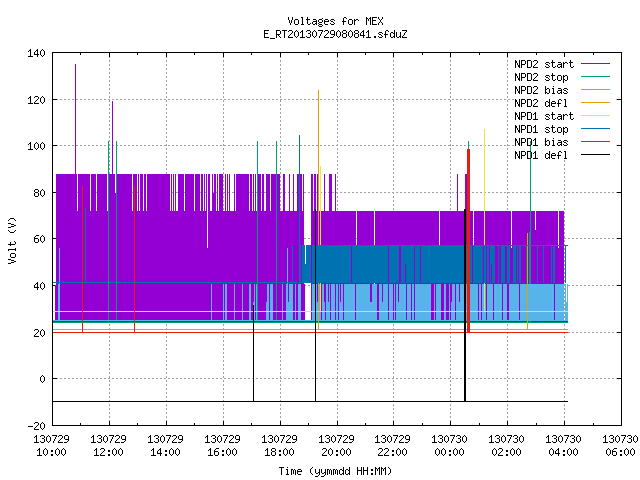Click the tallest purple spike near 135 V
The width and height of the screenshot is (640, 480).
tap(76, 118)
